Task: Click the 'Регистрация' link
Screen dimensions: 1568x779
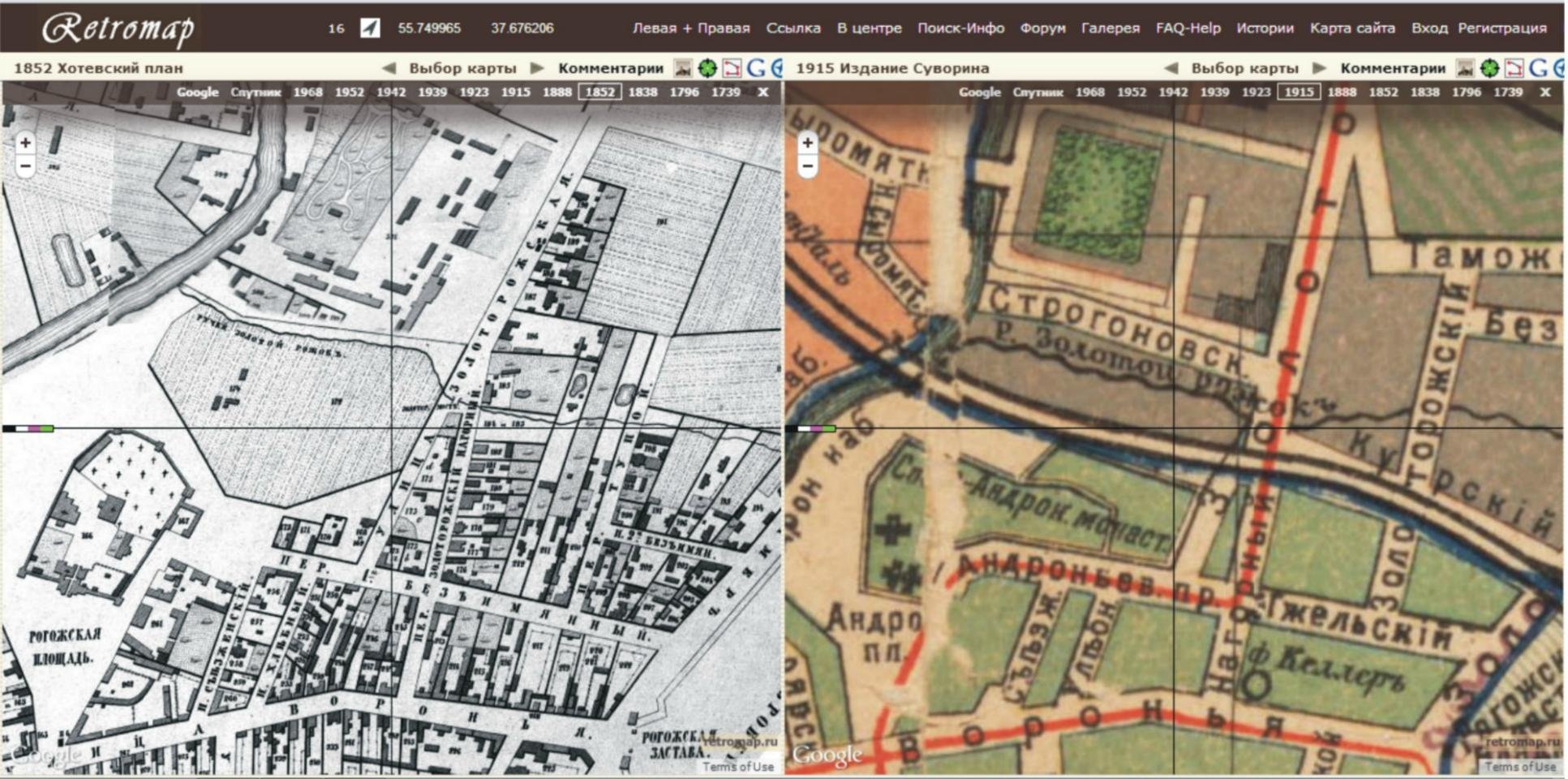Action: (x=1502, y=28)
